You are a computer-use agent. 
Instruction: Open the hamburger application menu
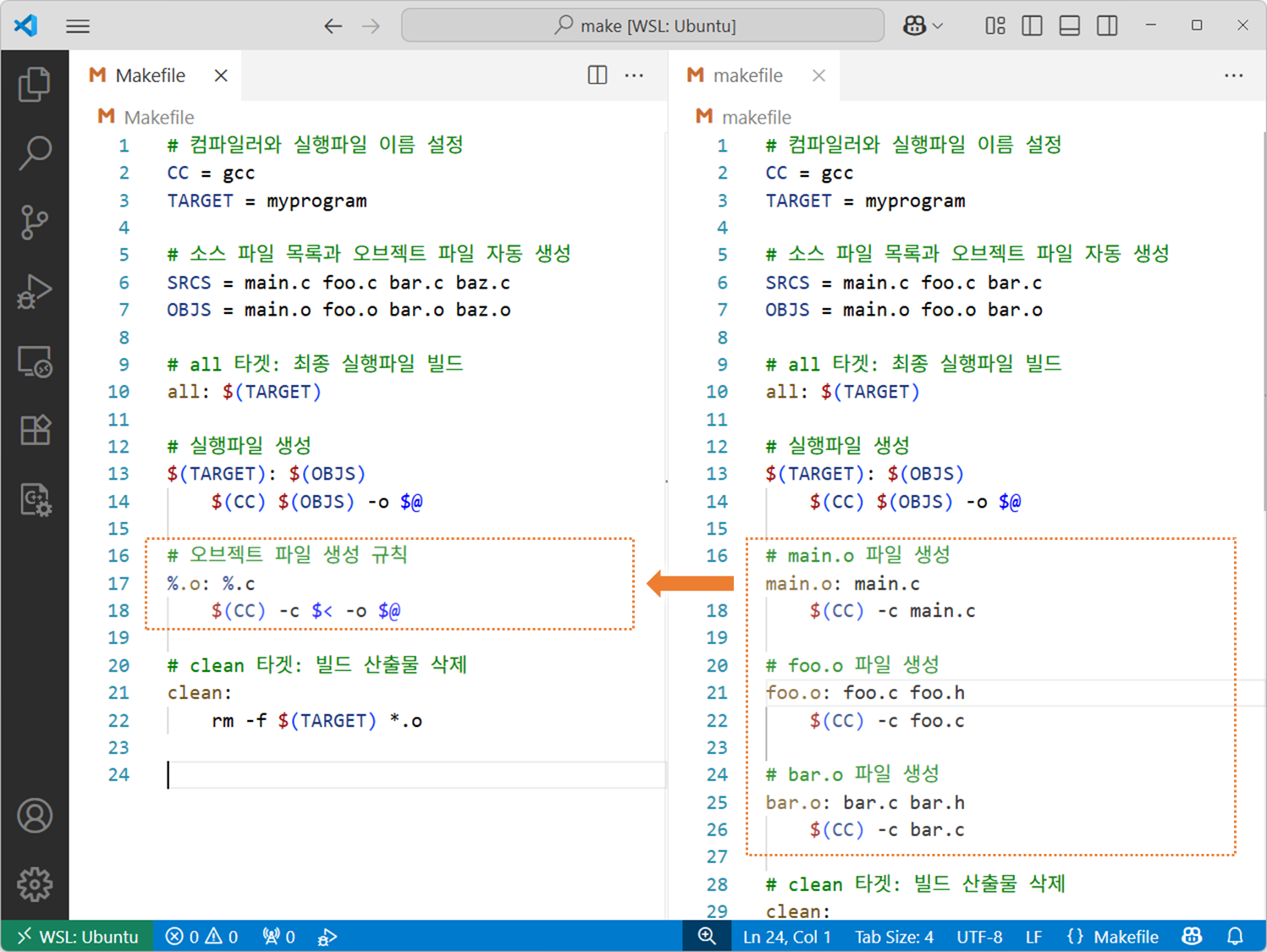point(78,26)
